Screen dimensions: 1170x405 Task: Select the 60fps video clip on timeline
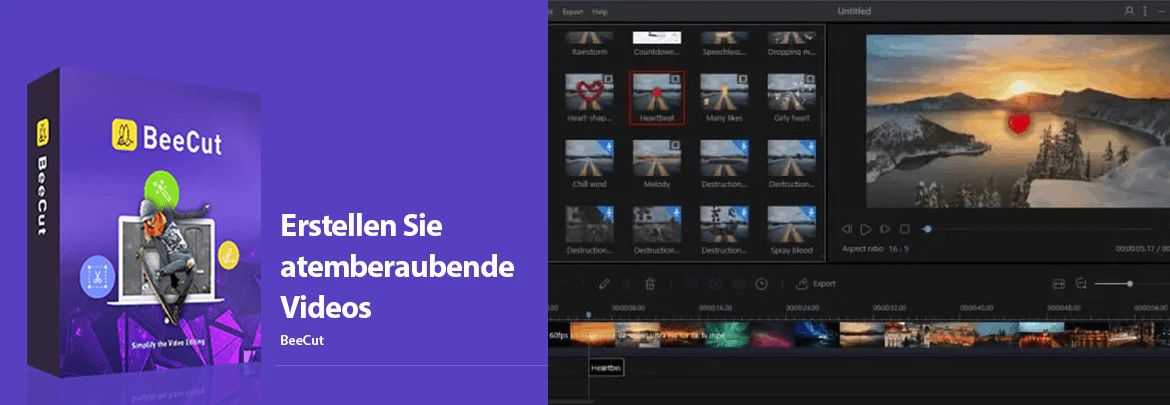tap(859, 336)
